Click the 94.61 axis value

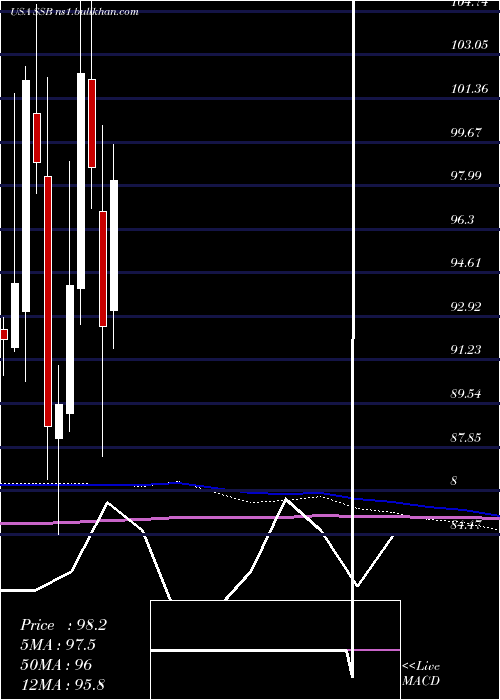click(x=467, y=262)
